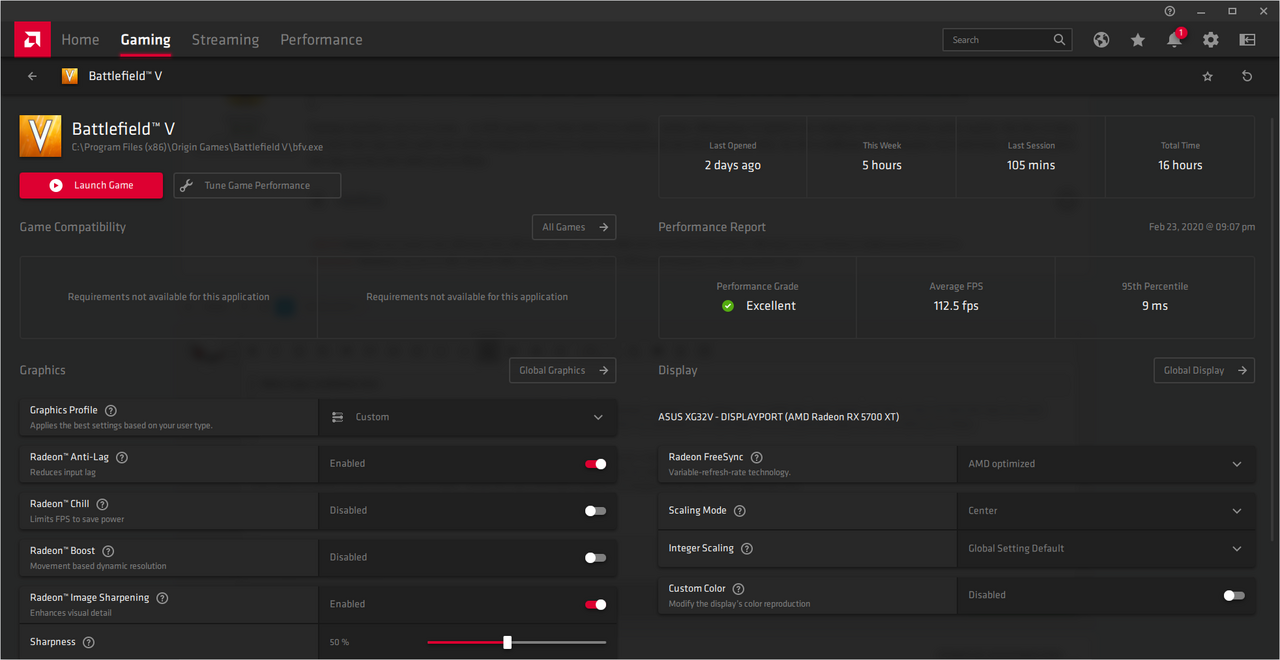Click This Week 5 hours stat
This screenshot has height=660, width=1280.
pos(882,156)
